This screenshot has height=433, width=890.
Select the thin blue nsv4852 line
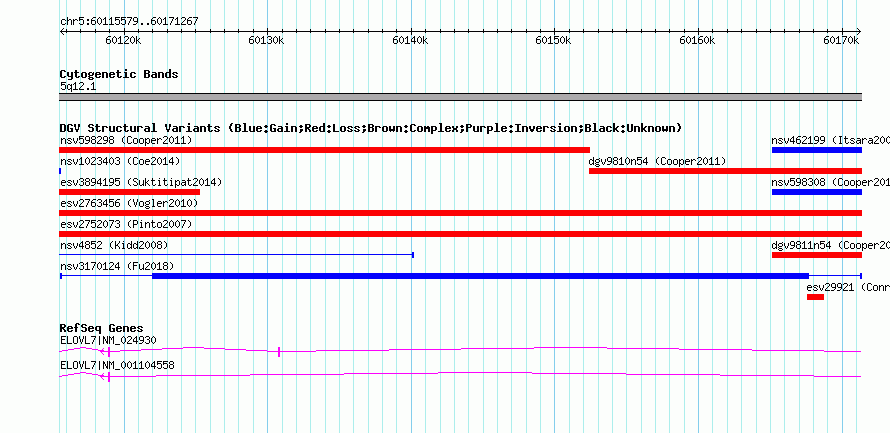pyautogui.click(x=236, y=255)
